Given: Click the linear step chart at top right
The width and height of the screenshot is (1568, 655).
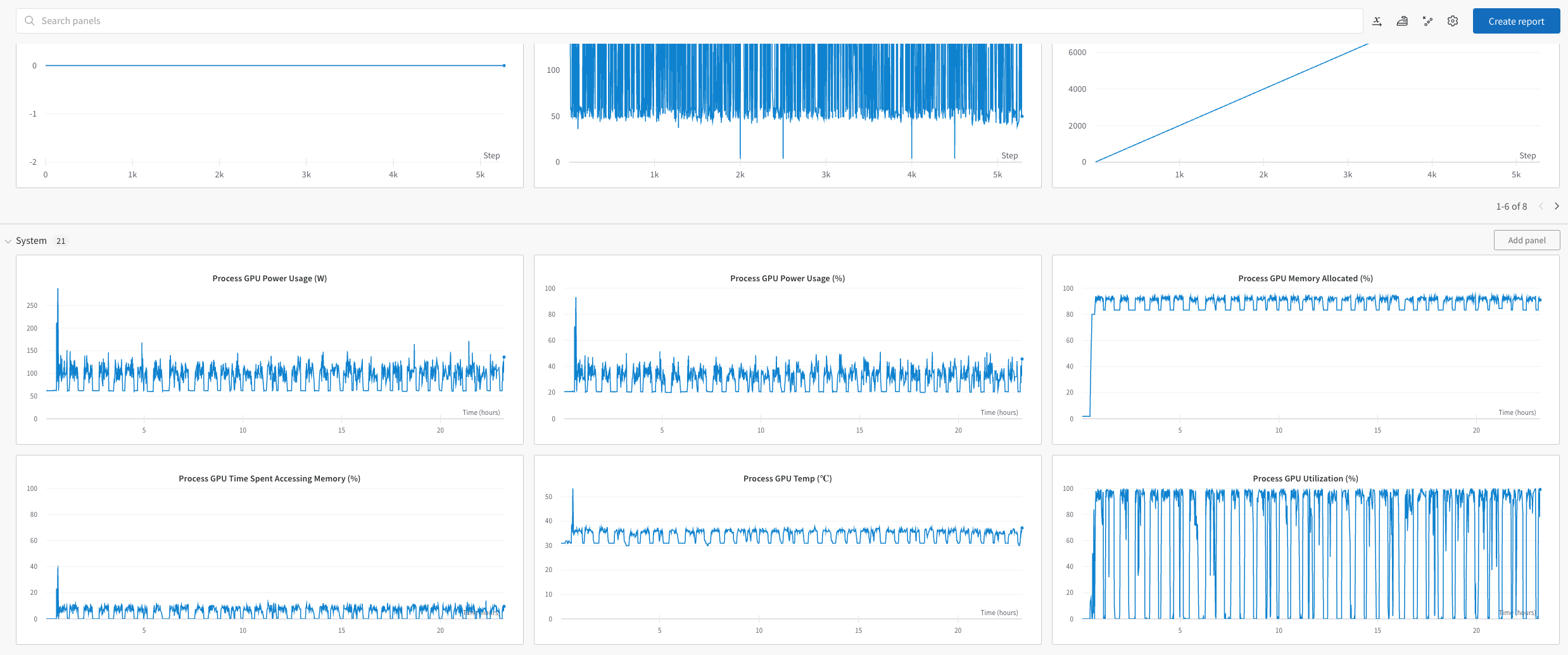Looking at the screenshot, I should tap(1306, 115).
